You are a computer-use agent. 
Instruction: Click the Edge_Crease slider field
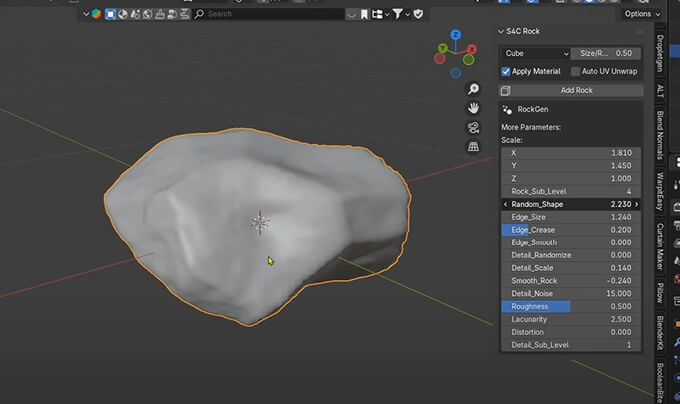tap(571, 229)
